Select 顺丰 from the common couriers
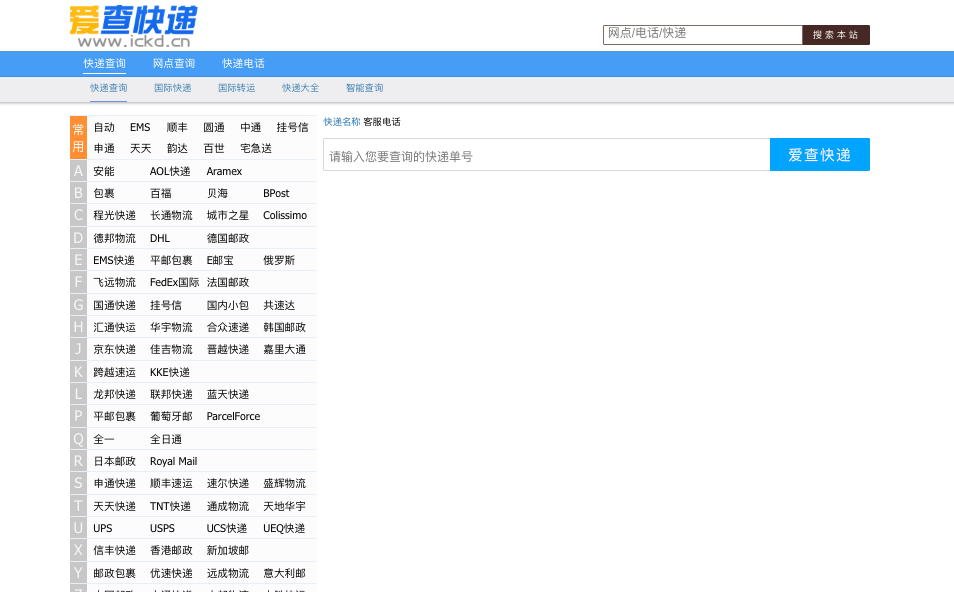This screenshot has width=954, height=592. pyautogui.click(x=176, y=127)
